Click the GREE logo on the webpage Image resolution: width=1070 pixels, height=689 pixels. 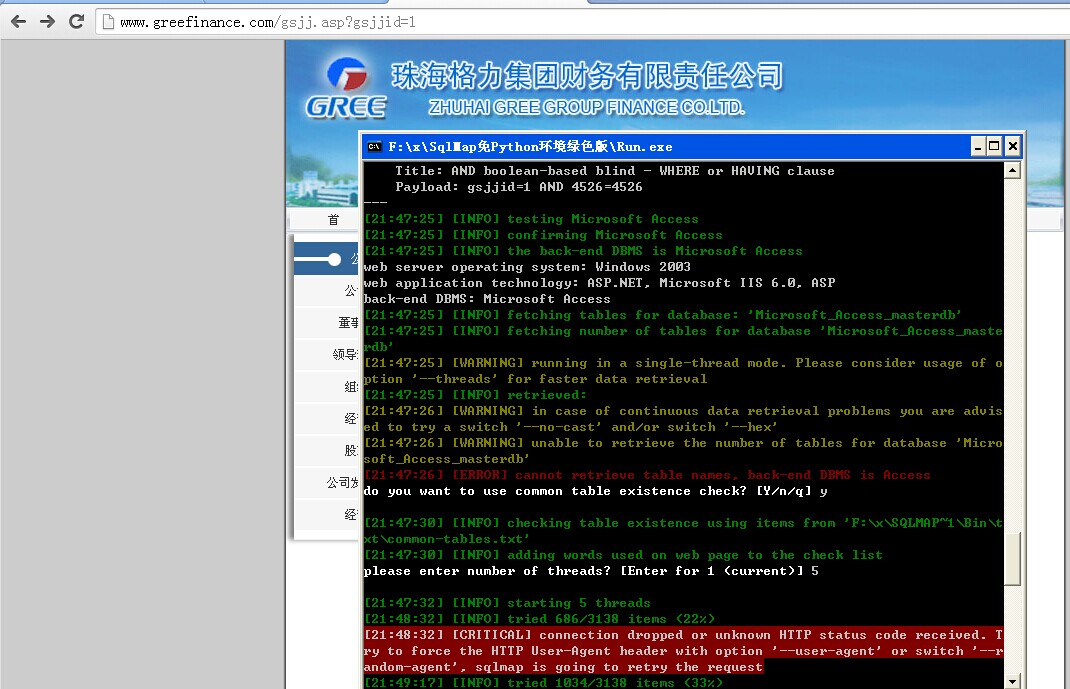pos(346,88)
